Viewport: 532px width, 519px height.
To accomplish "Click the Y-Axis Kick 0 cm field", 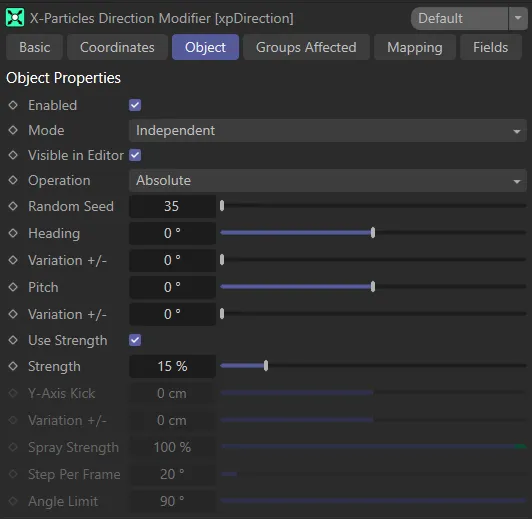I will point(172,393).
